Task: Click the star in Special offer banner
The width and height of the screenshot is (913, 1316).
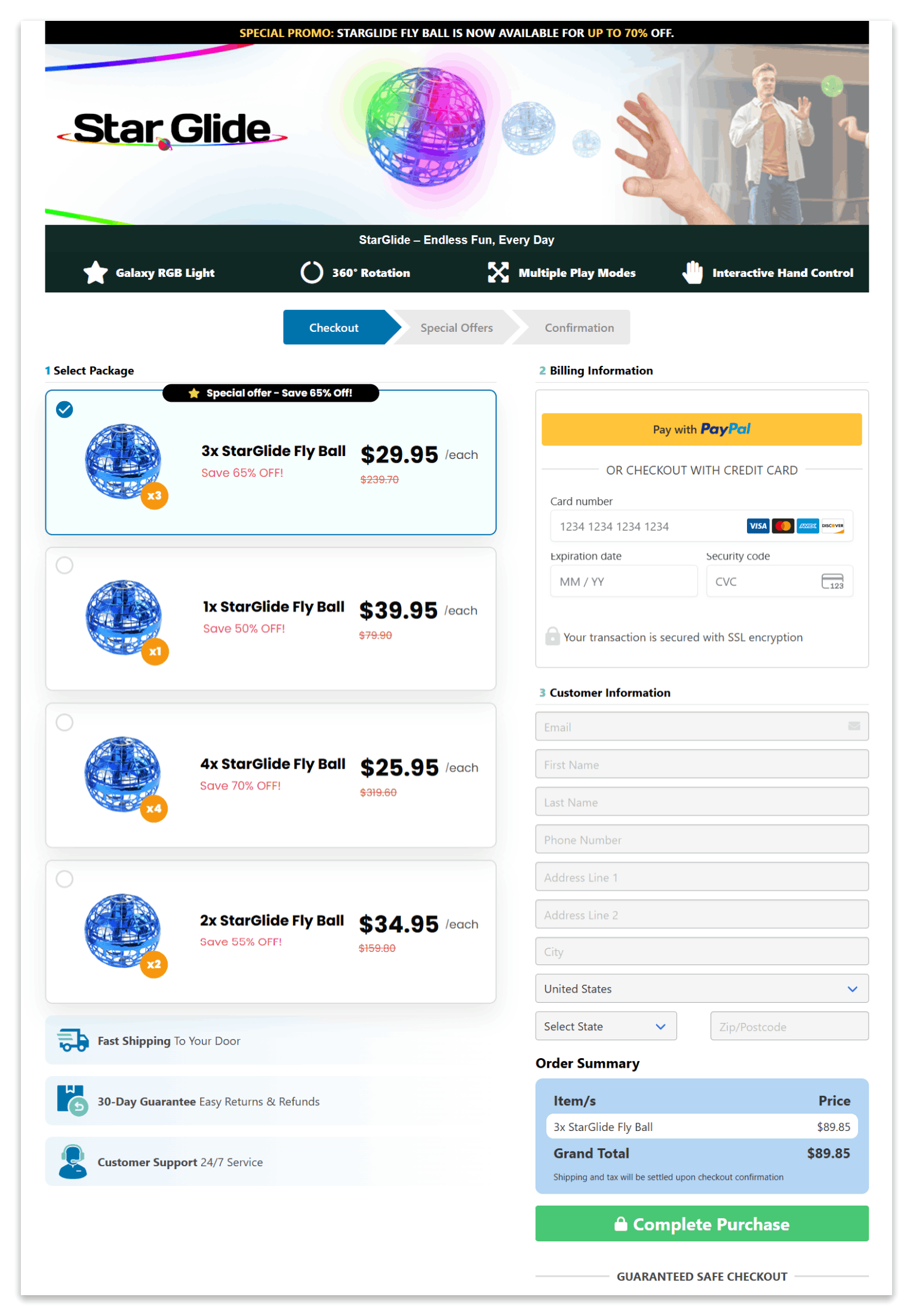Action: coord(193,393)
